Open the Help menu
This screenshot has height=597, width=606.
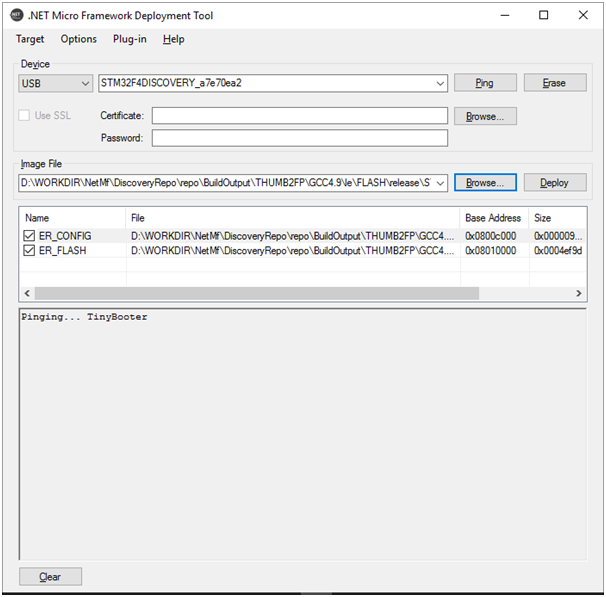click(174, 39)
